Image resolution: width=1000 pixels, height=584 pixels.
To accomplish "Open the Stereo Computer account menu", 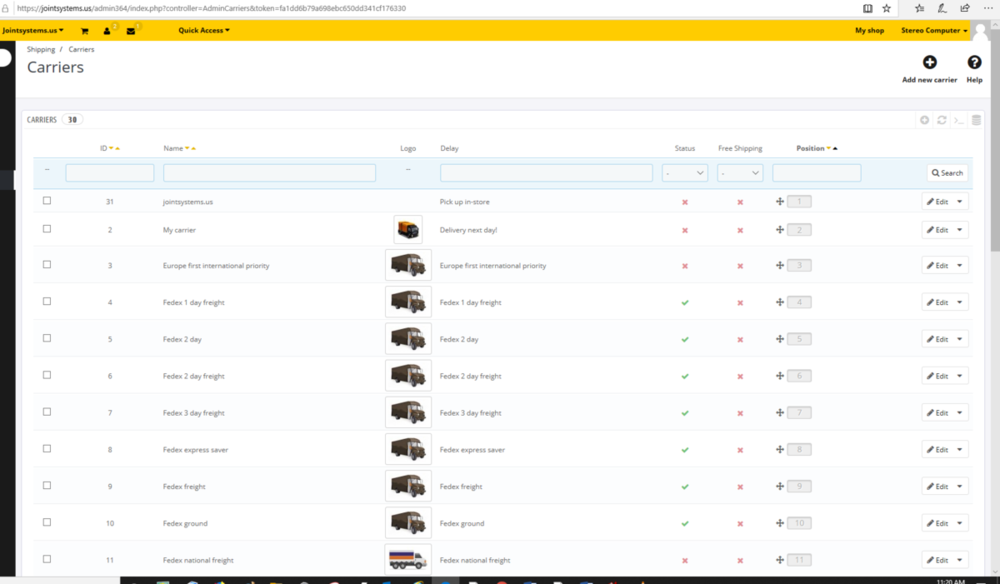I will pos(934,31).
